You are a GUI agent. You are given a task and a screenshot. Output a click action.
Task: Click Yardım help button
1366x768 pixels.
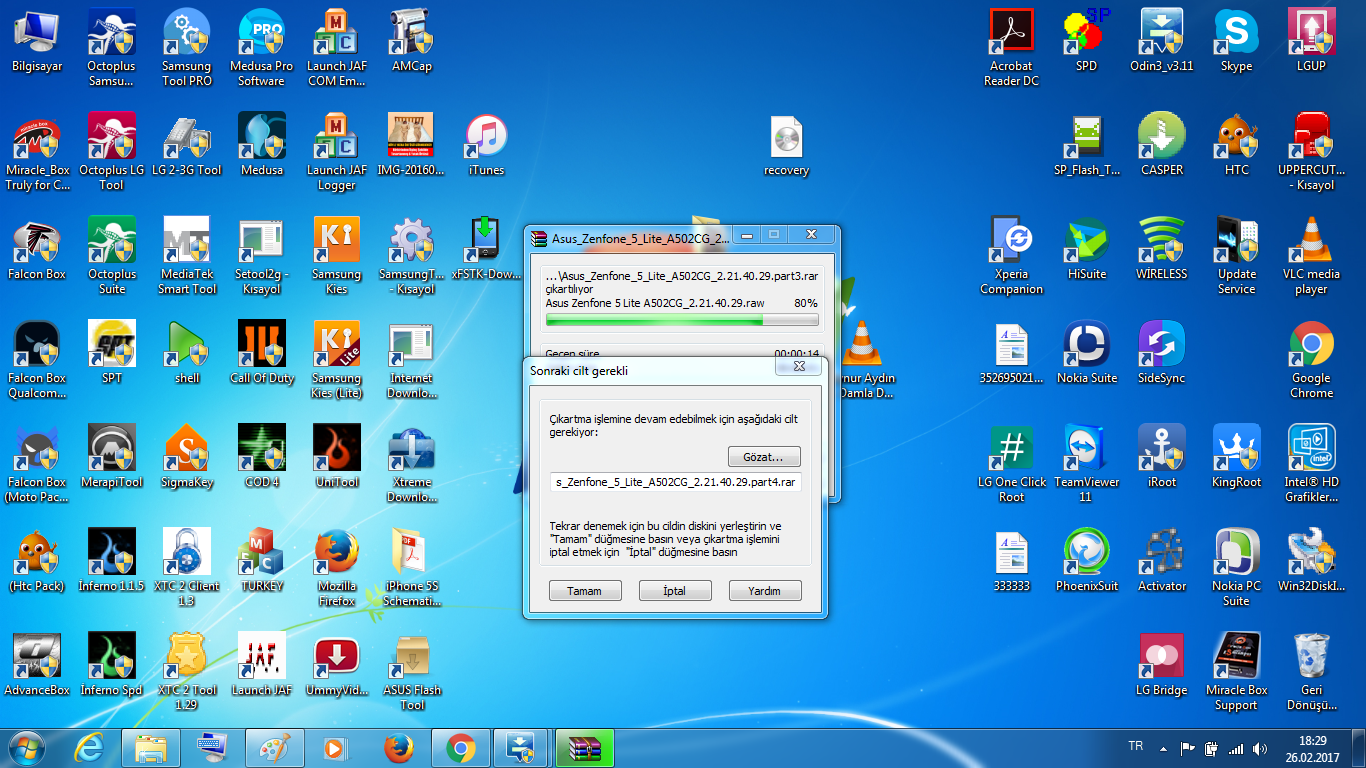tap(765, 591)
